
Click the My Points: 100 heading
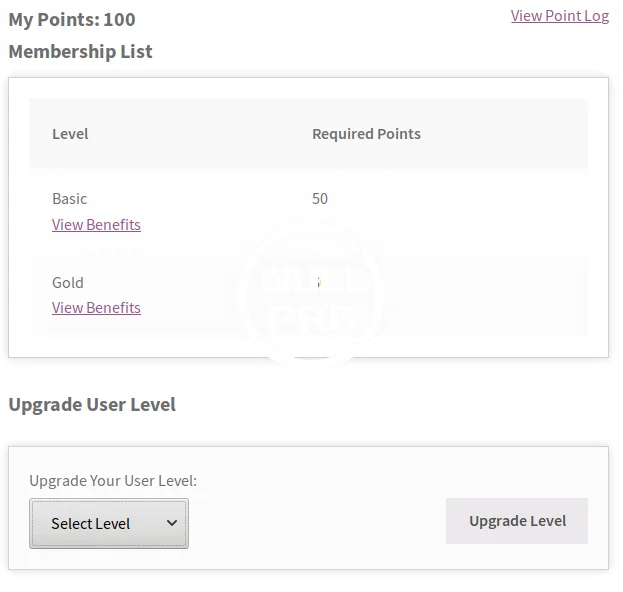(x=72, y=19)
